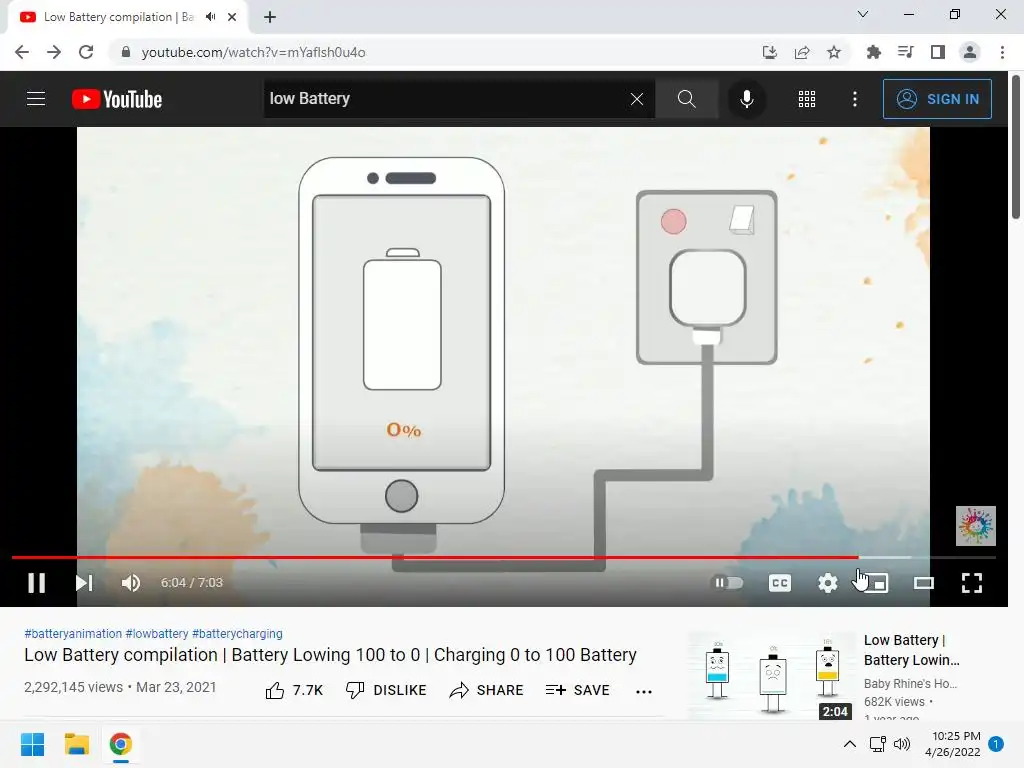Open the suggested video thumbnail 2:04
Viewport: 1024px width, 768px height.
click(771, 675)
